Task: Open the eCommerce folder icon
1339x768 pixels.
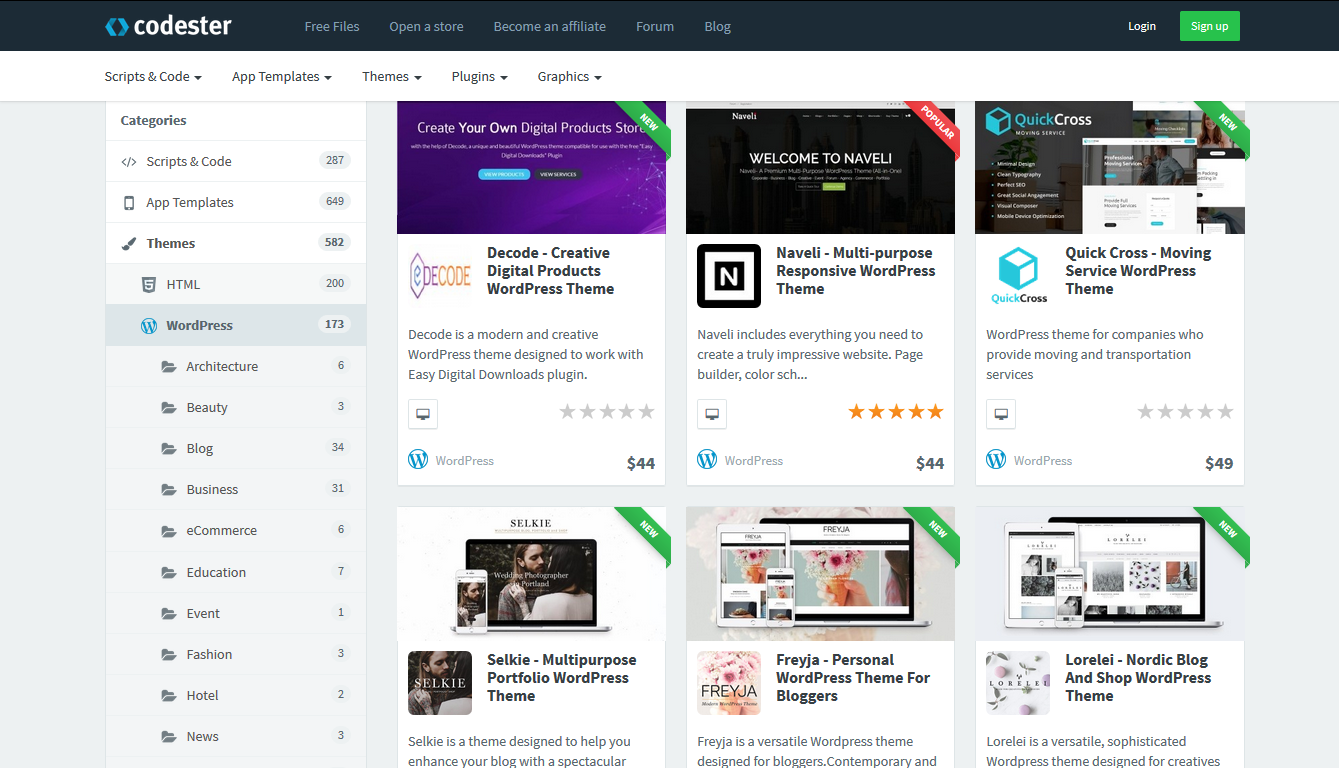Action: point(169,530)
